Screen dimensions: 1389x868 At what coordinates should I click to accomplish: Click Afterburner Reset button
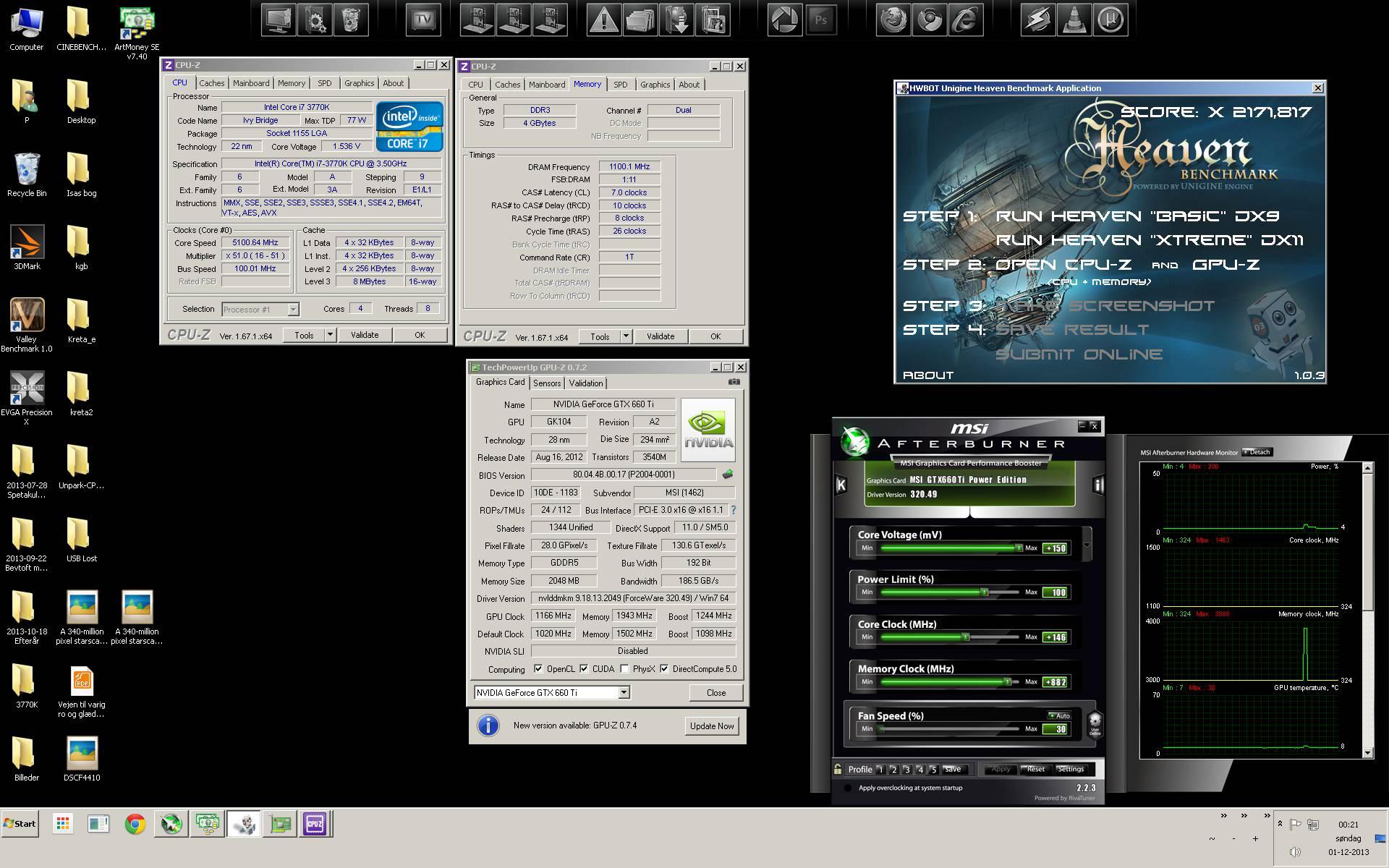coord(1035,769)
